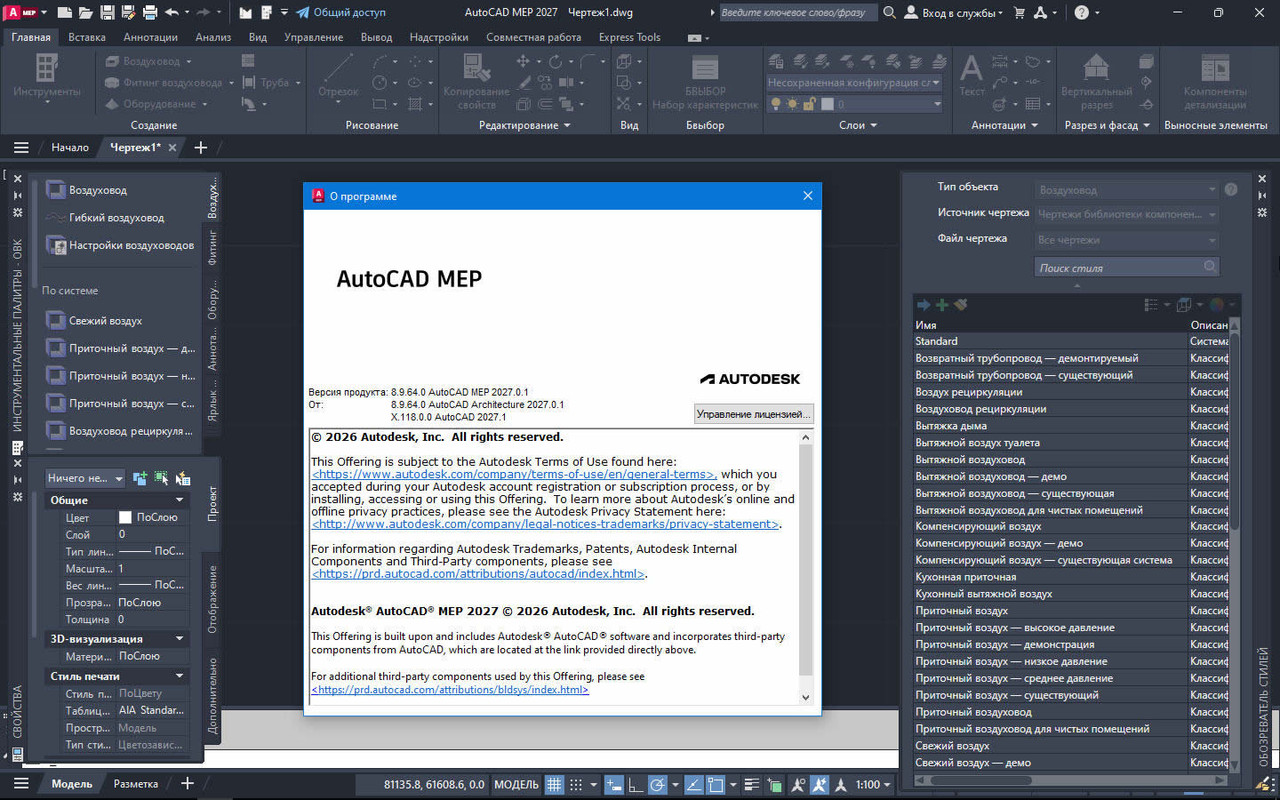The height and width of the screenshot is (800, 1280).
Task: Open the Анализ ribbon tab
Action: [213, 37]
